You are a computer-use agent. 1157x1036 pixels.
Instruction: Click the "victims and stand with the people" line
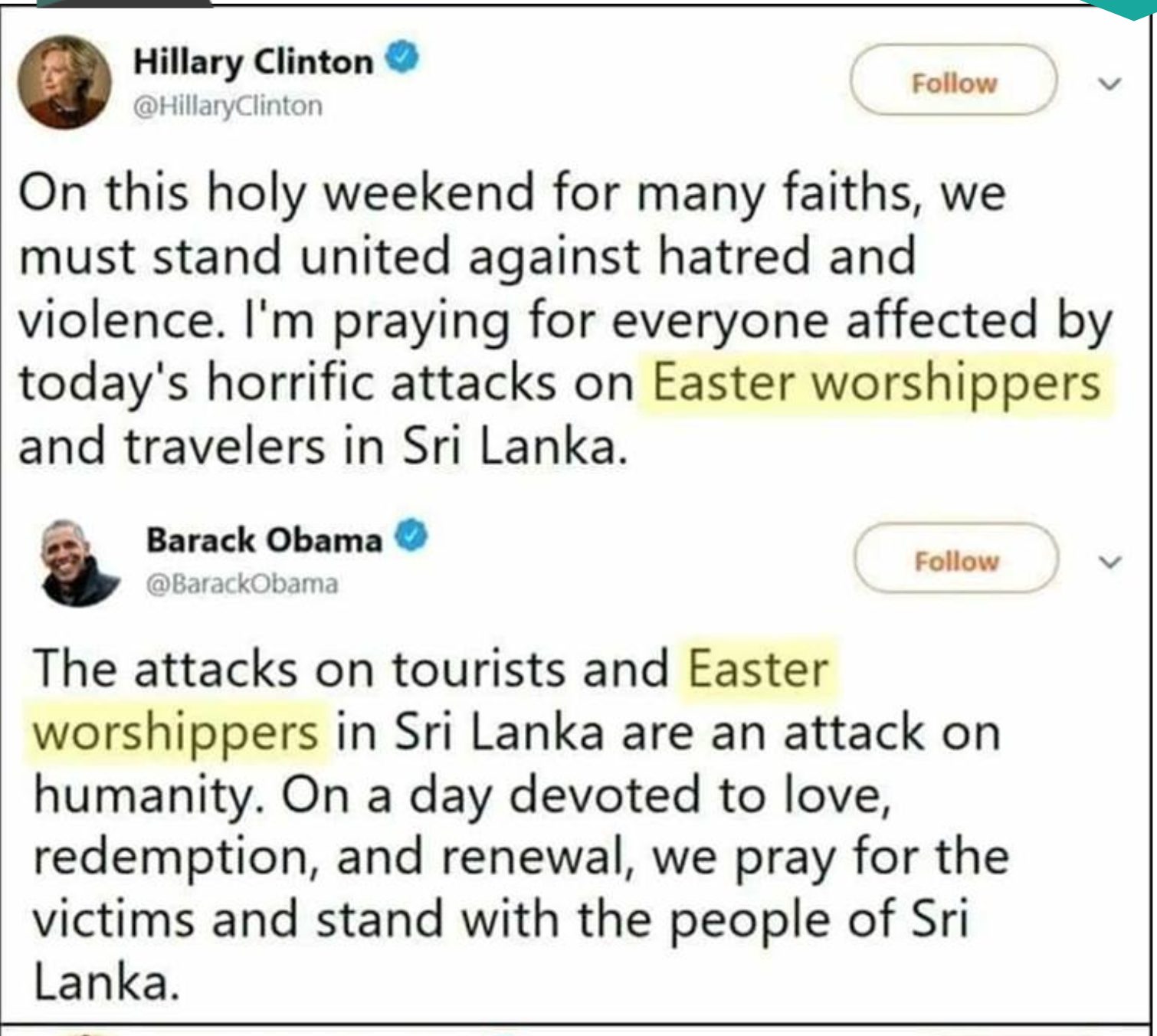pyautogui.click(x=500, y=919)
